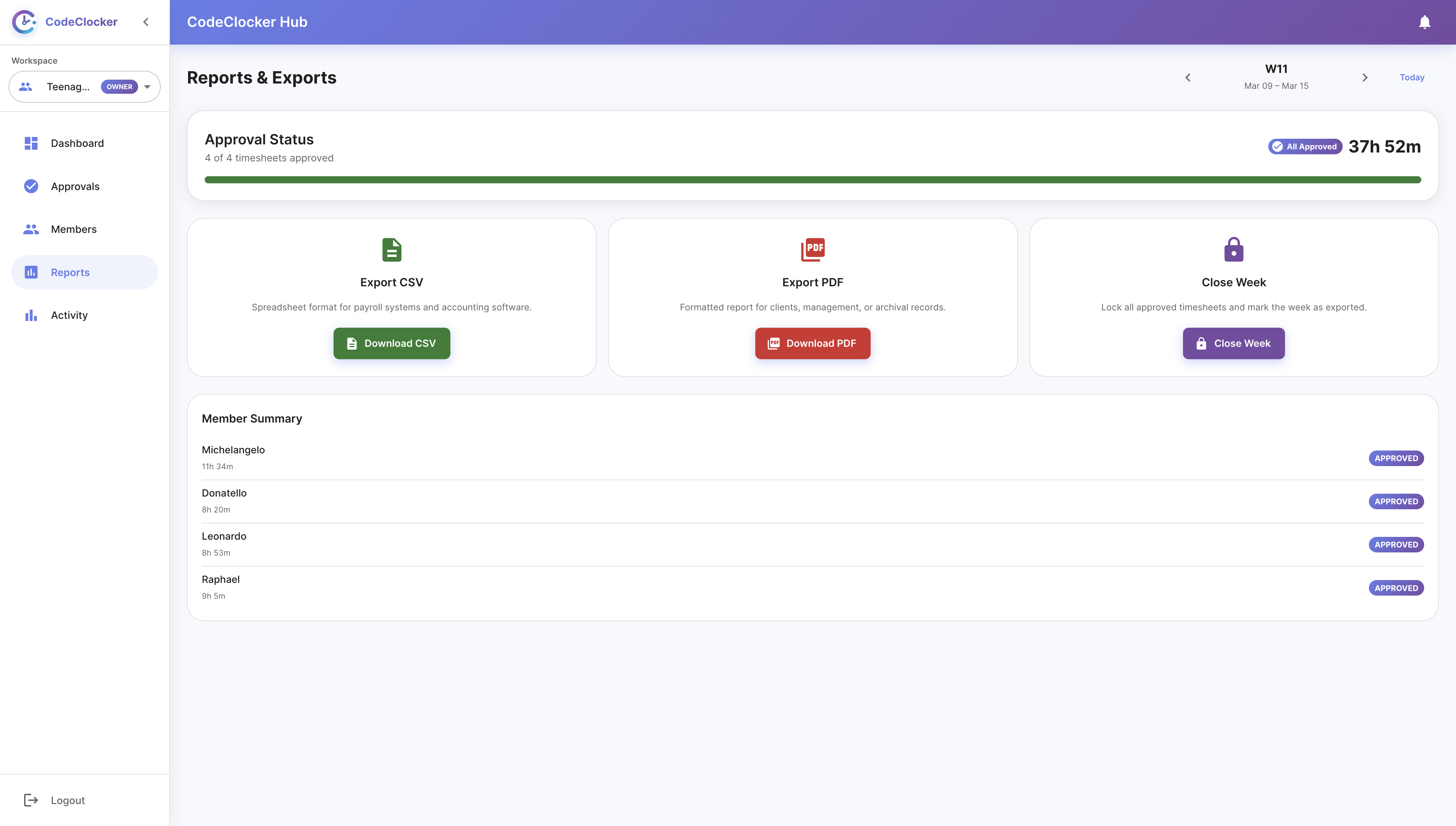Image resolution: width=1456 pixels, height=826 pixels.
Task: Jump to current week via Today link
Action: [1412, 77]
